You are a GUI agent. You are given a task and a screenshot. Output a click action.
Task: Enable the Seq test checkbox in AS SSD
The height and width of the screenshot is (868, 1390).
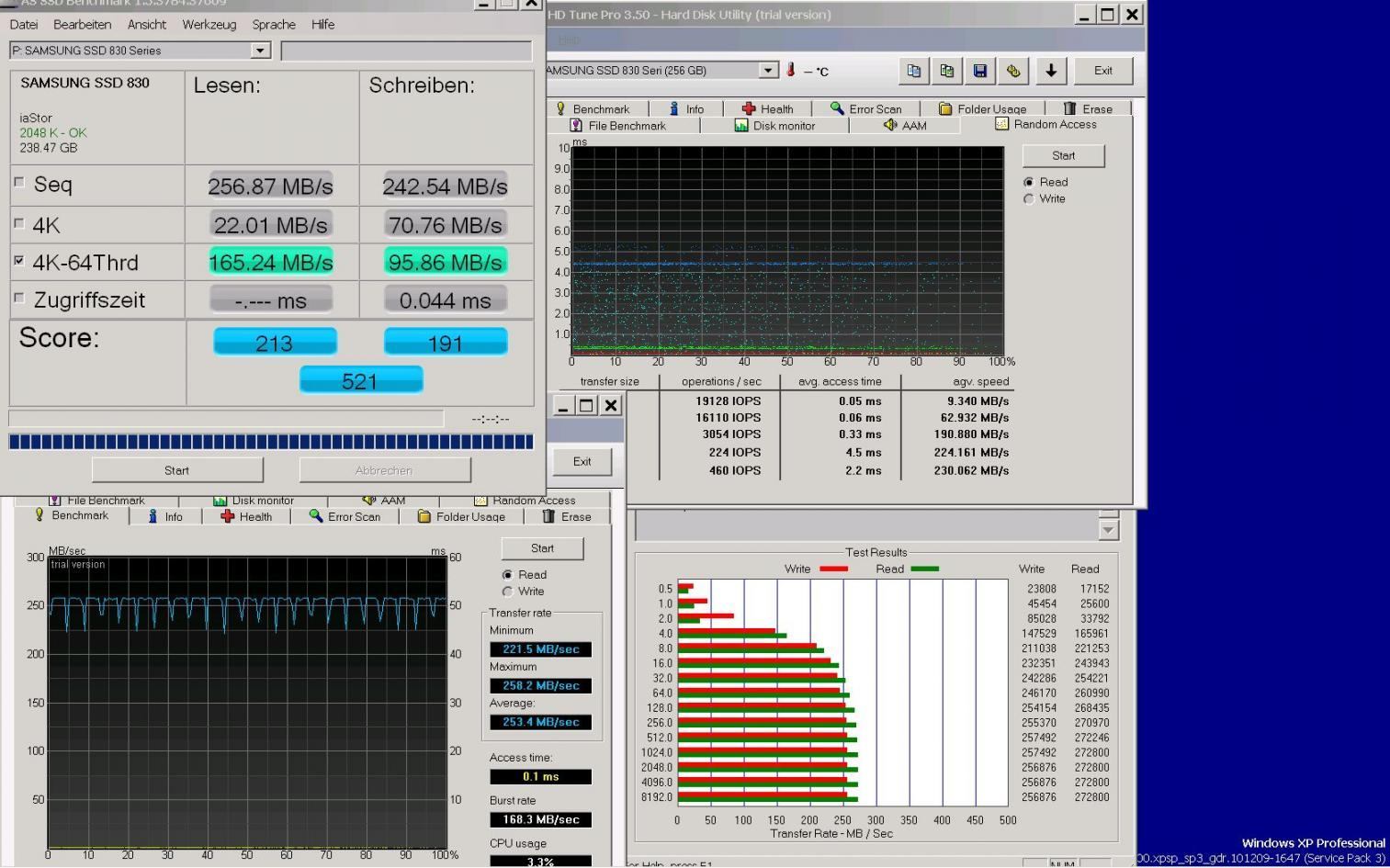coord(19,182)
